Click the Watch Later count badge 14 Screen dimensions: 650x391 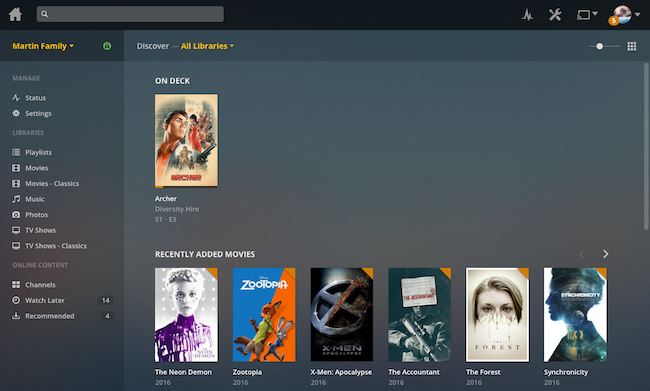(x=106, y=300)
